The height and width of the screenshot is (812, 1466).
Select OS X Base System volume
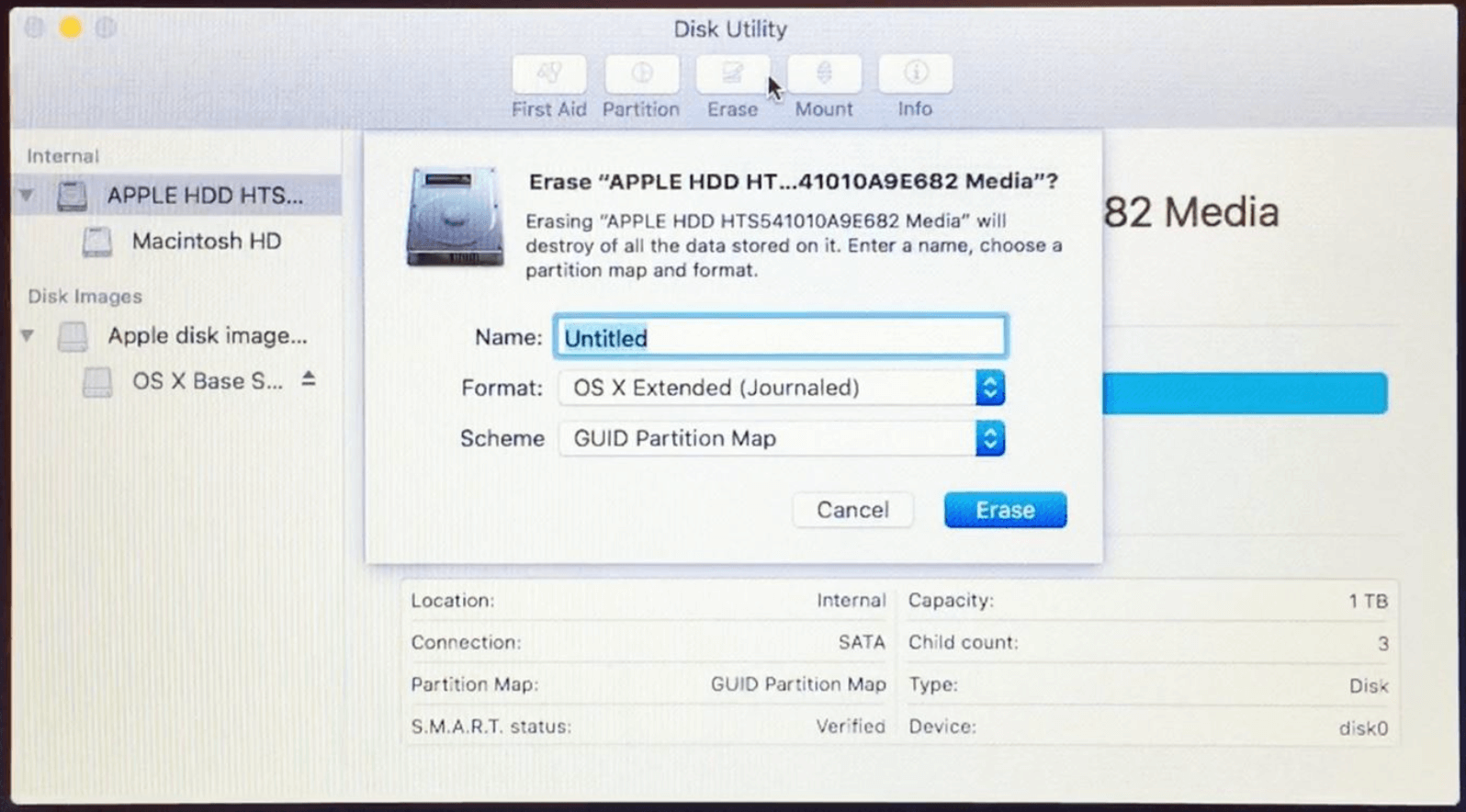(x=207, y=381)
